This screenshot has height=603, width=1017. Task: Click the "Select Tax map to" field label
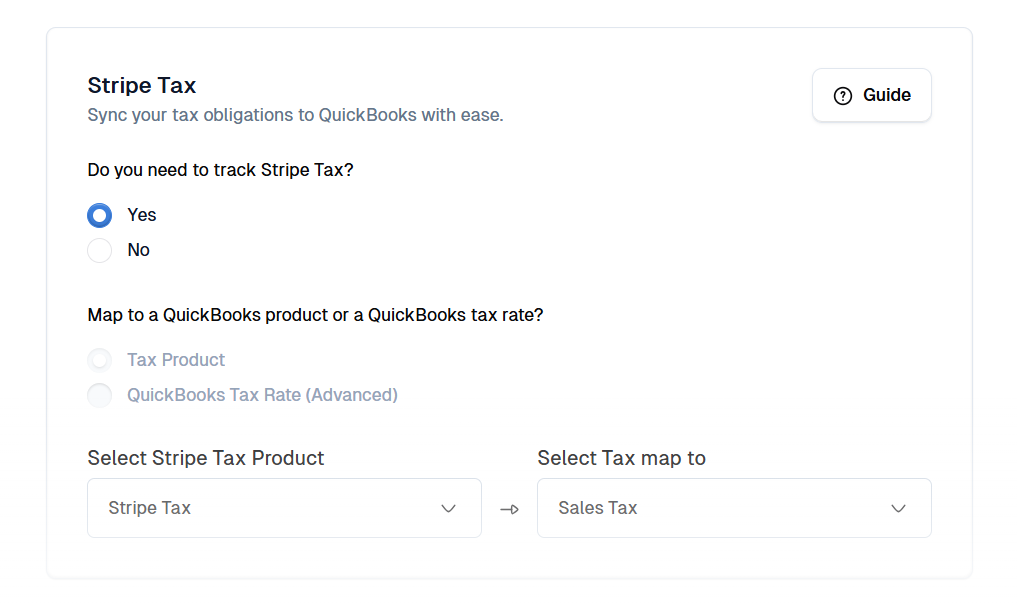621,458
